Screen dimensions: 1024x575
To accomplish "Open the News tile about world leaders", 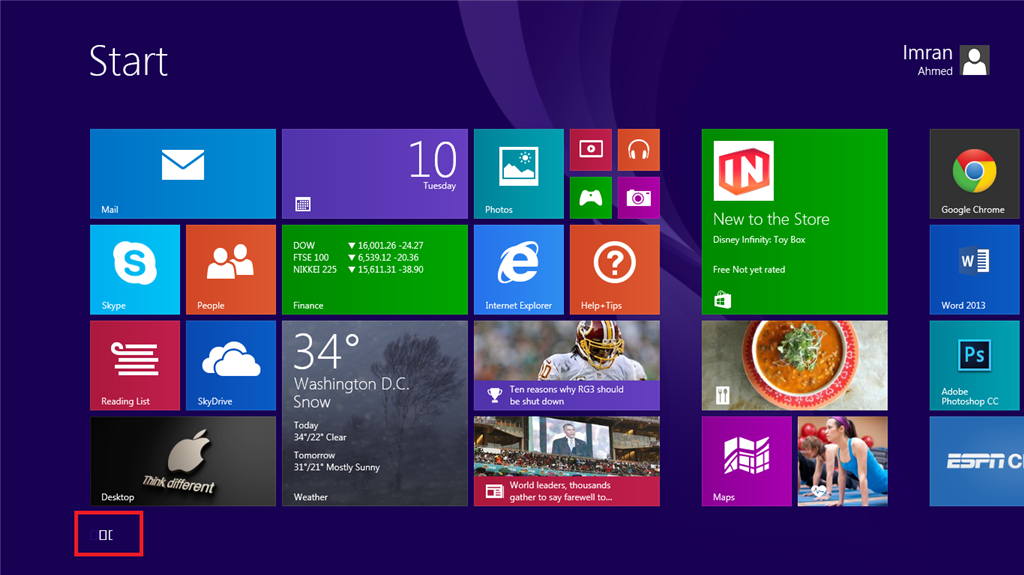I will click(x=567, y=461).
